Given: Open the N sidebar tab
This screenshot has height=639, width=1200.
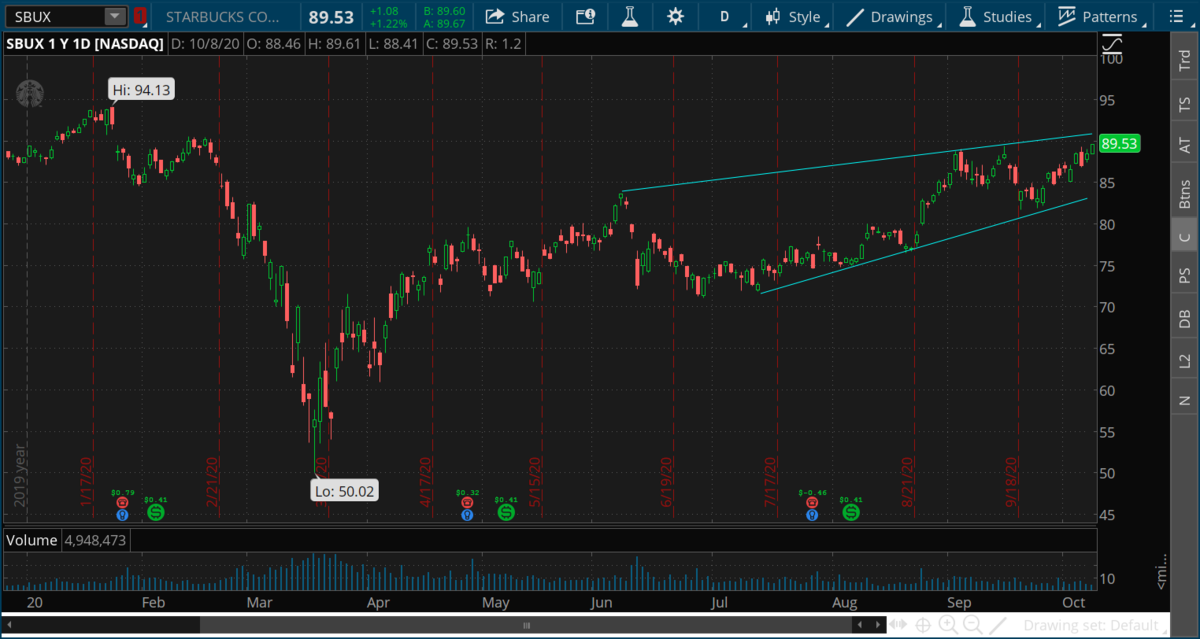Looking at the screenshot, I should pyautogui.click(x=1186, y=401).
